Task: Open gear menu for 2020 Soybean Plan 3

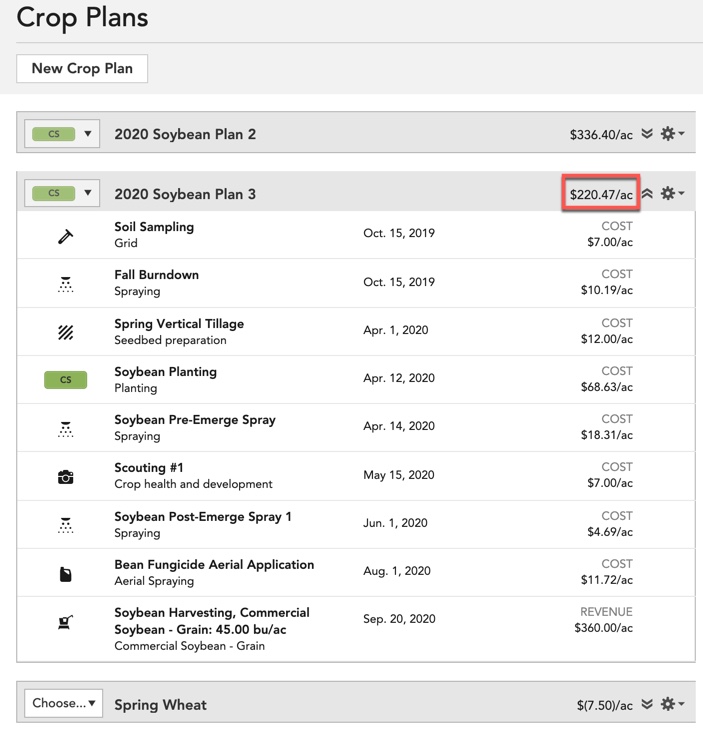Action: pyautogui.click(x=672, y=193)
